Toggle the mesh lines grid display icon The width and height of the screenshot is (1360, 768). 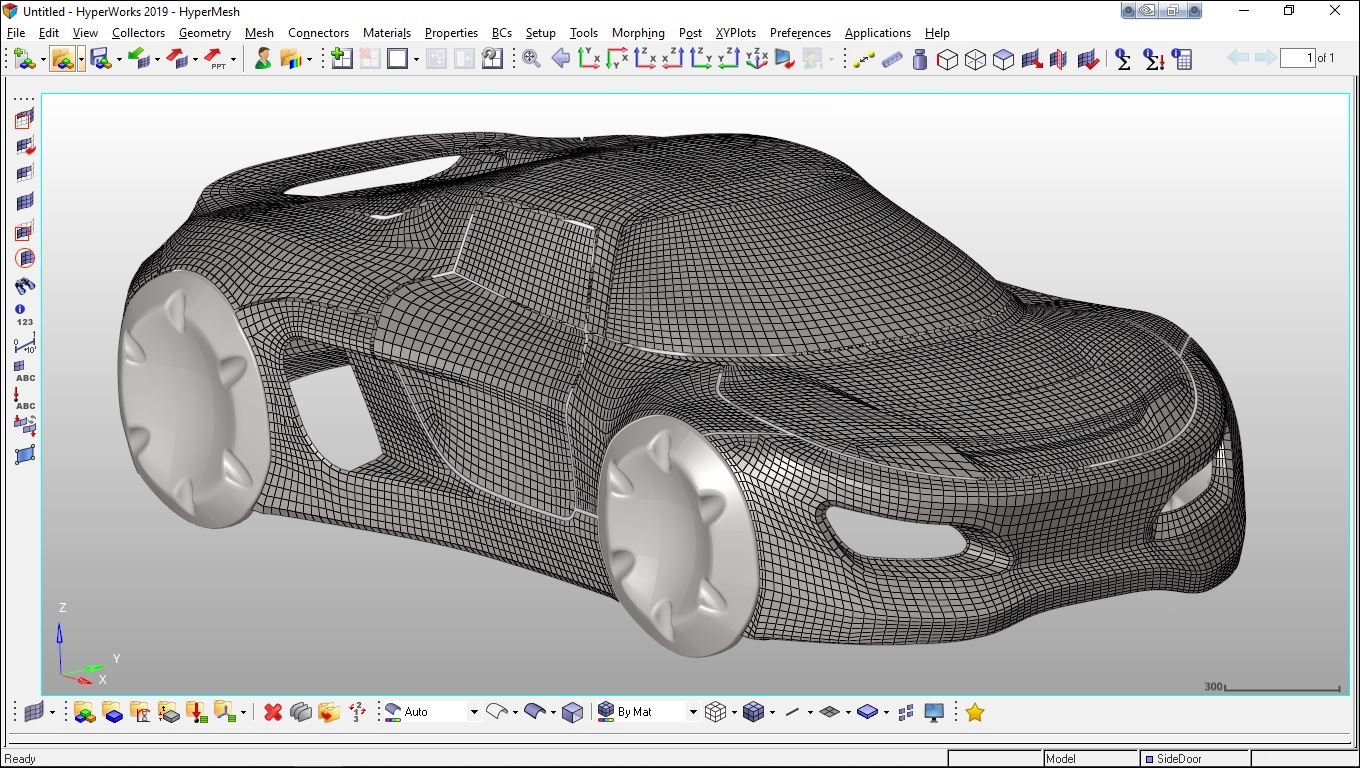[x=828, y=712]
